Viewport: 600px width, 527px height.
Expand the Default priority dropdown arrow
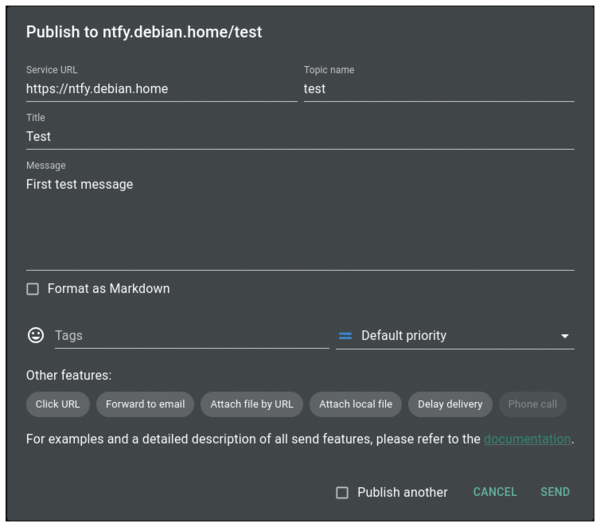coord(564,336)
